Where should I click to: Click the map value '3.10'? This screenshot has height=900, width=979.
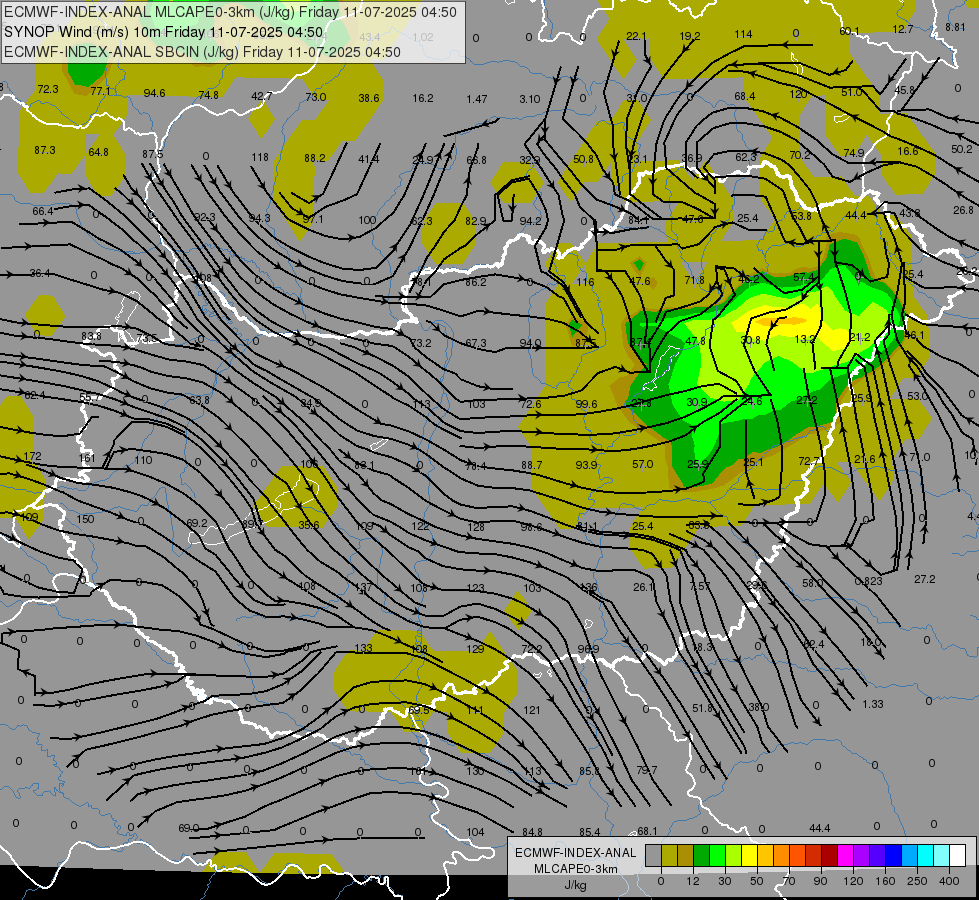529,99
